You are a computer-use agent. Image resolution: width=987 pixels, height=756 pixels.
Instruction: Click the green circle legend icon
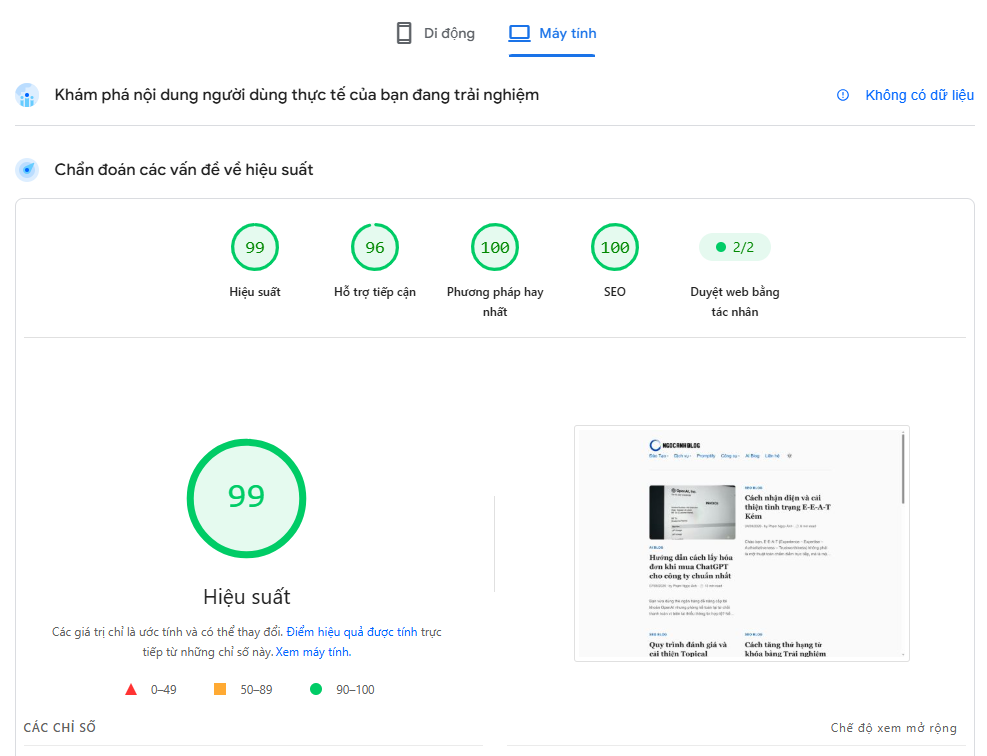[316, 689]
